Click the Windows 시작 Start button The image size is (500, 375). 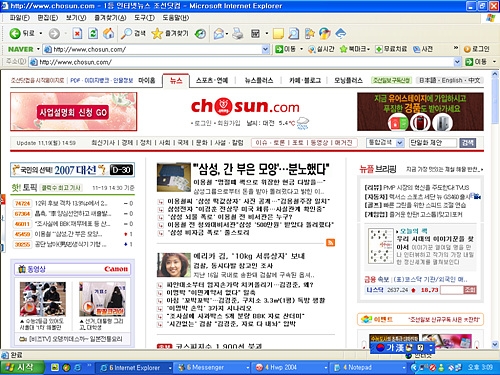(22, 368)
